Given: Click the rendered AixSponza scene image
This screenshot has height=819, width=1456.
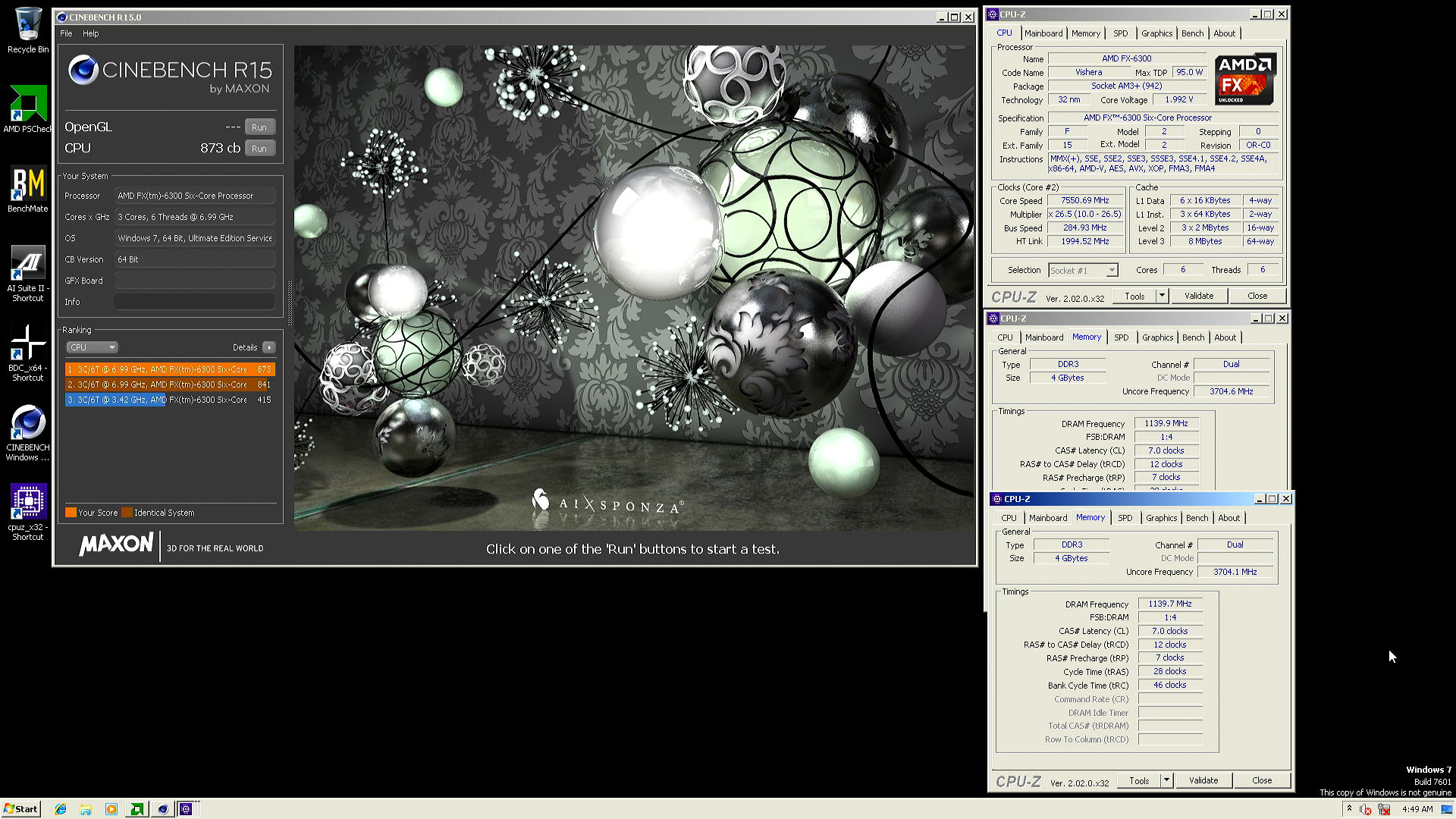Looking at the screenshot, I should (x=634, y=288).
